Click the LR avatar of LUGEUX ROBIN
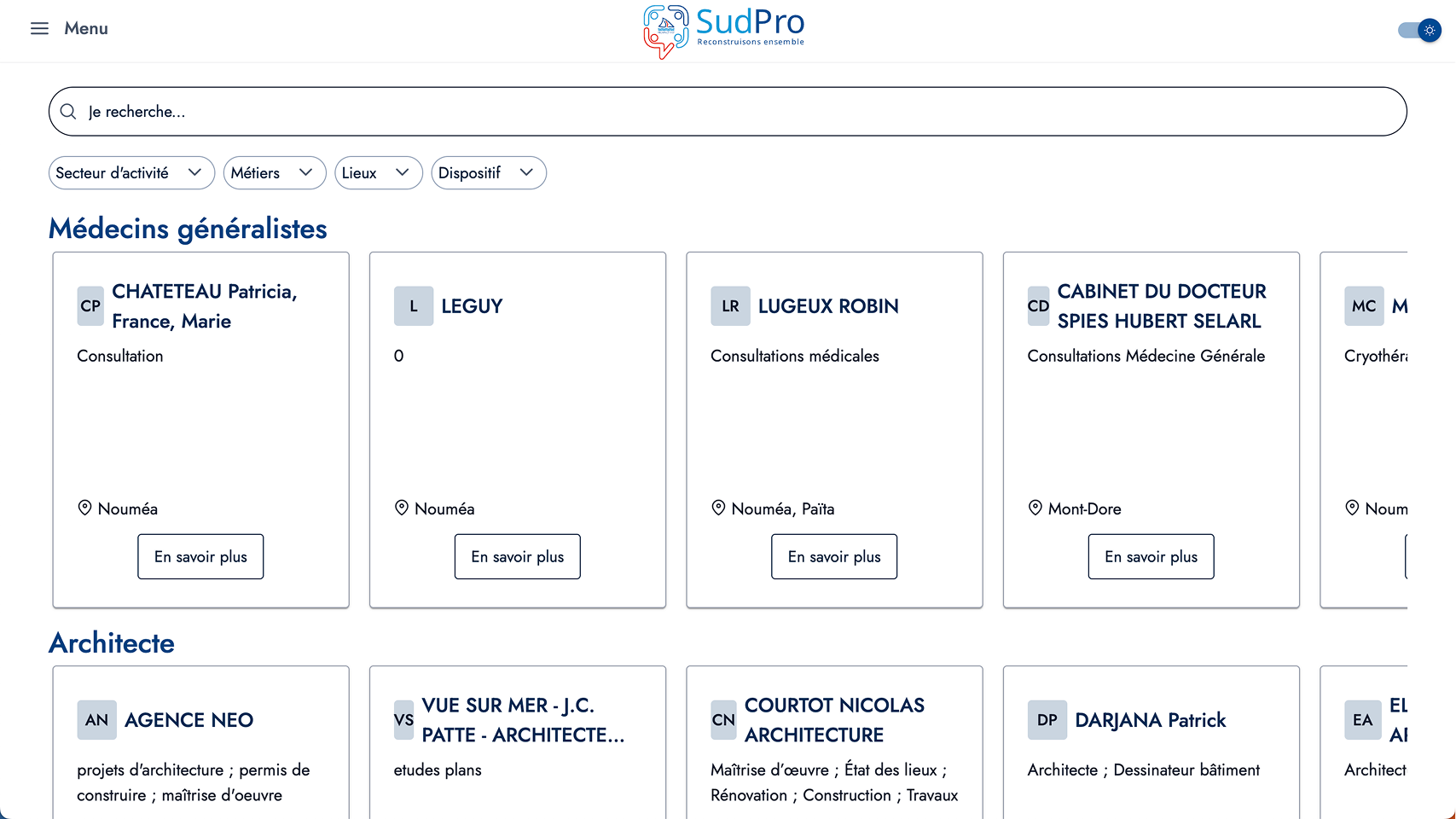The height and width of the screenshot is (819, 1456). (730, 306)
